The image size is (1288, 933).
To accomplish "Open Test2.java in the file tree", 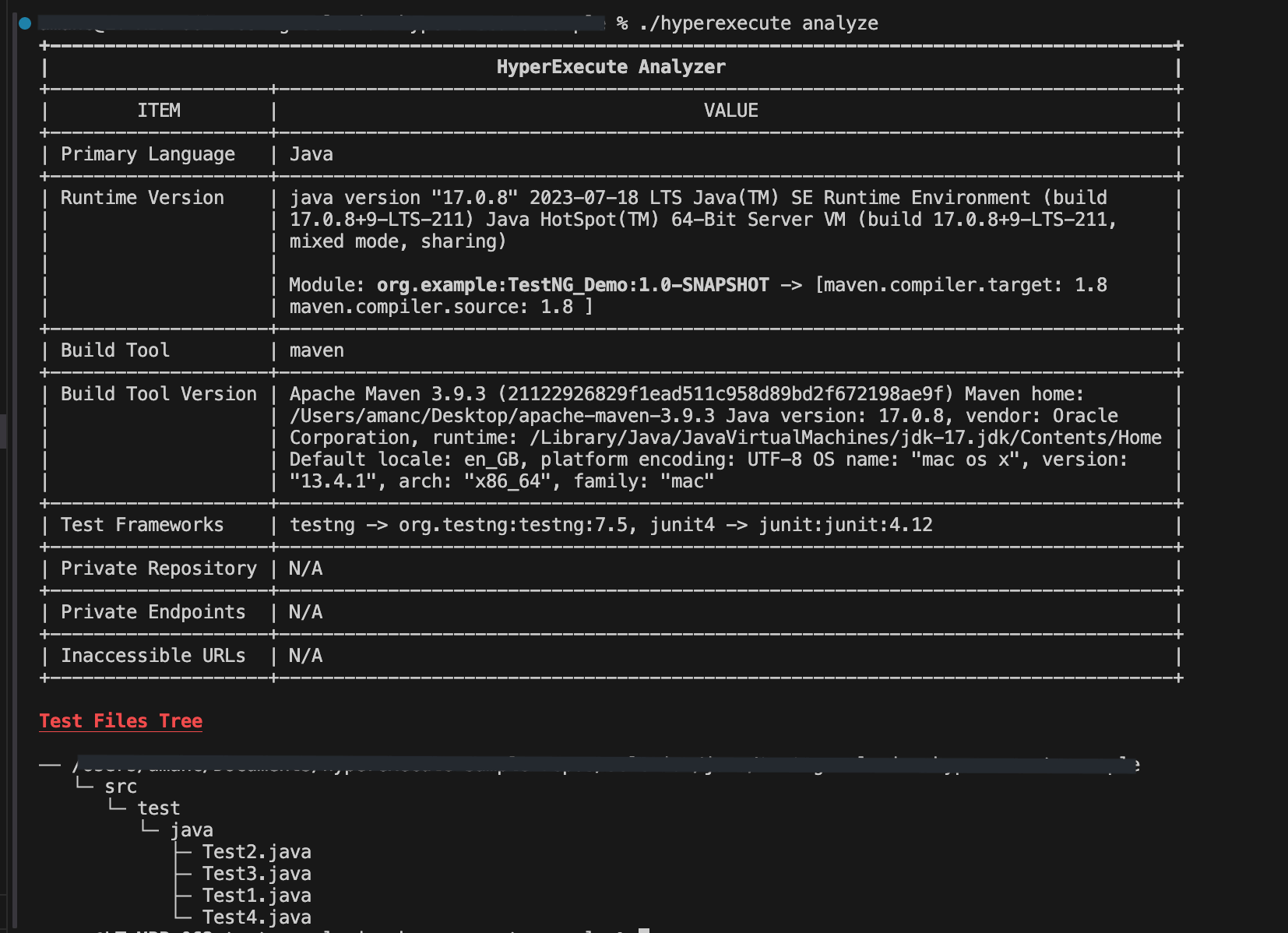I will pos(256,852).
